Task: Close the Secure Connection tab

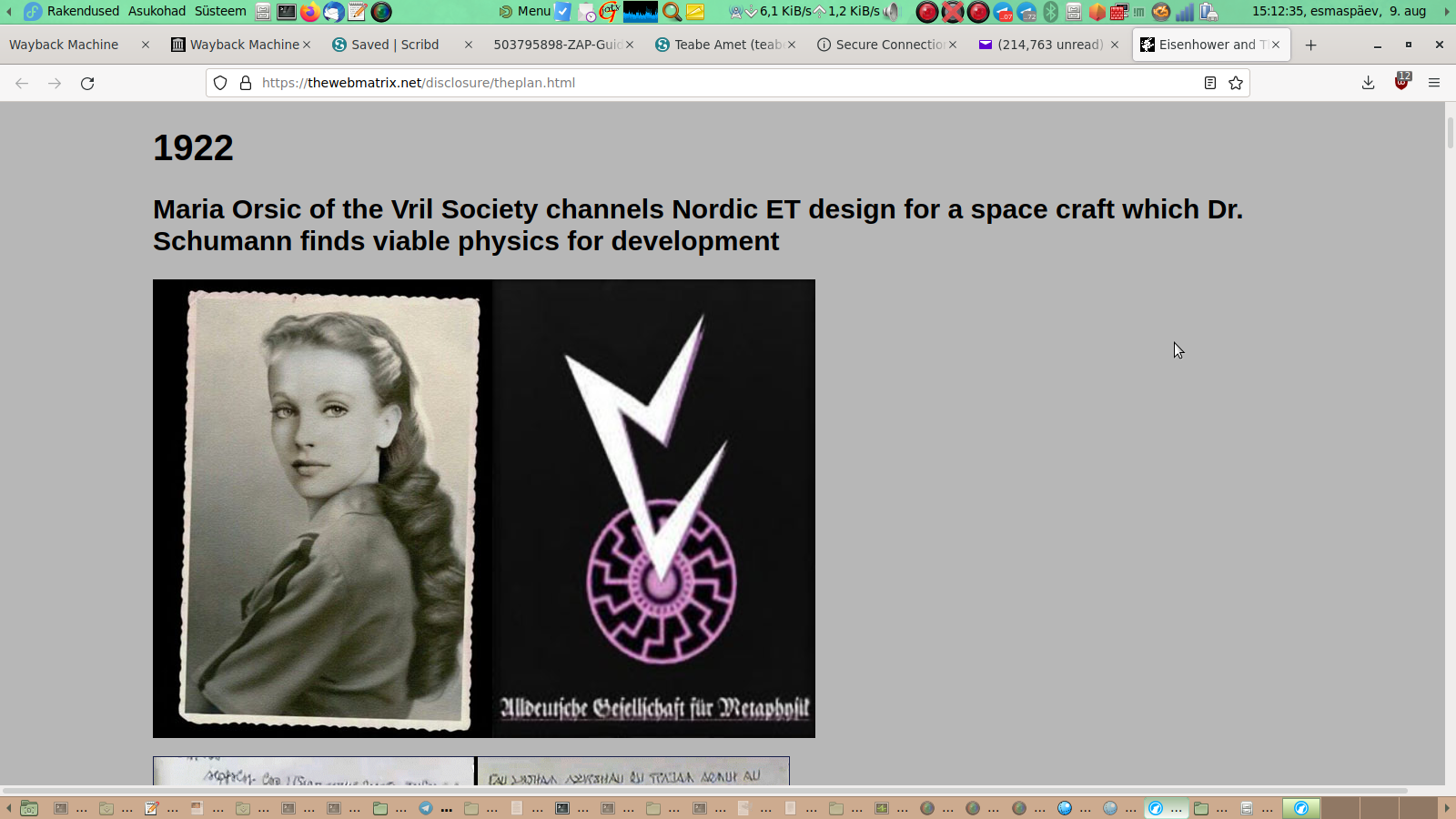Action: click(953, 45)
